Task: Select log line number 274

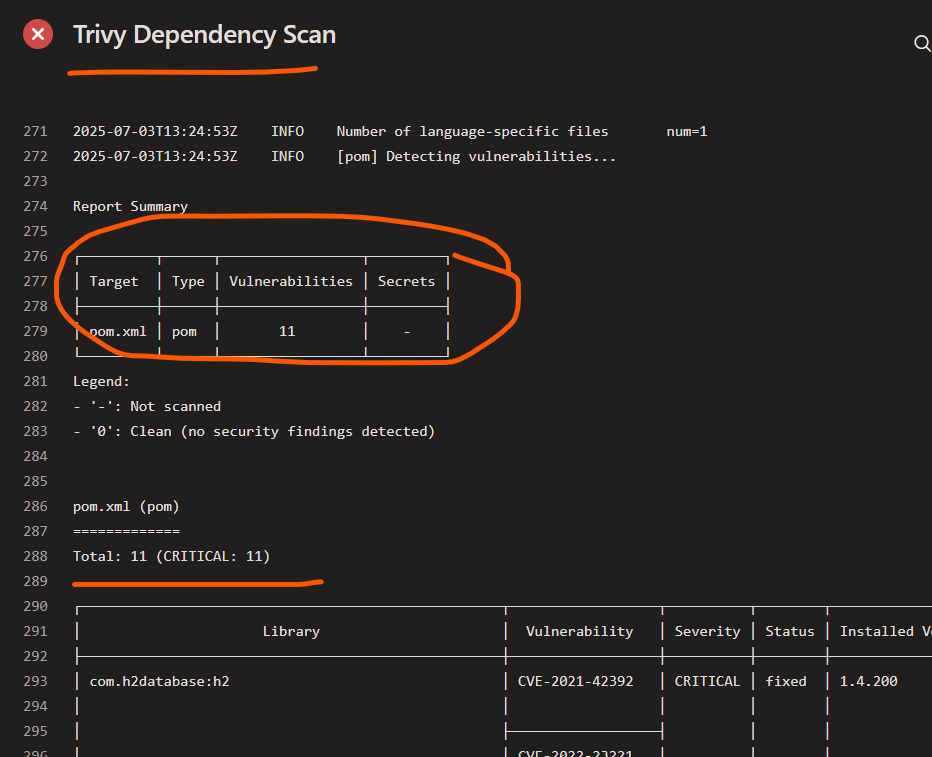Action: [35, 206]
